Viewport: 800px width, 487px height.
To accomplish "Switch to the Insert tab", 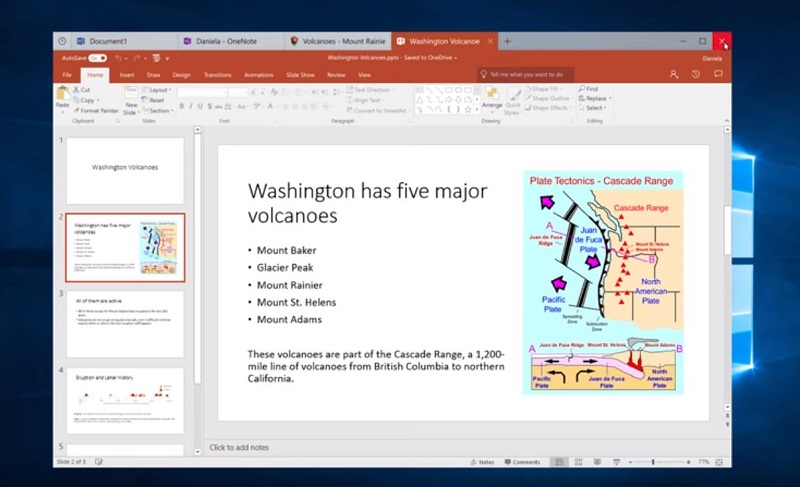I will point(127,75).
